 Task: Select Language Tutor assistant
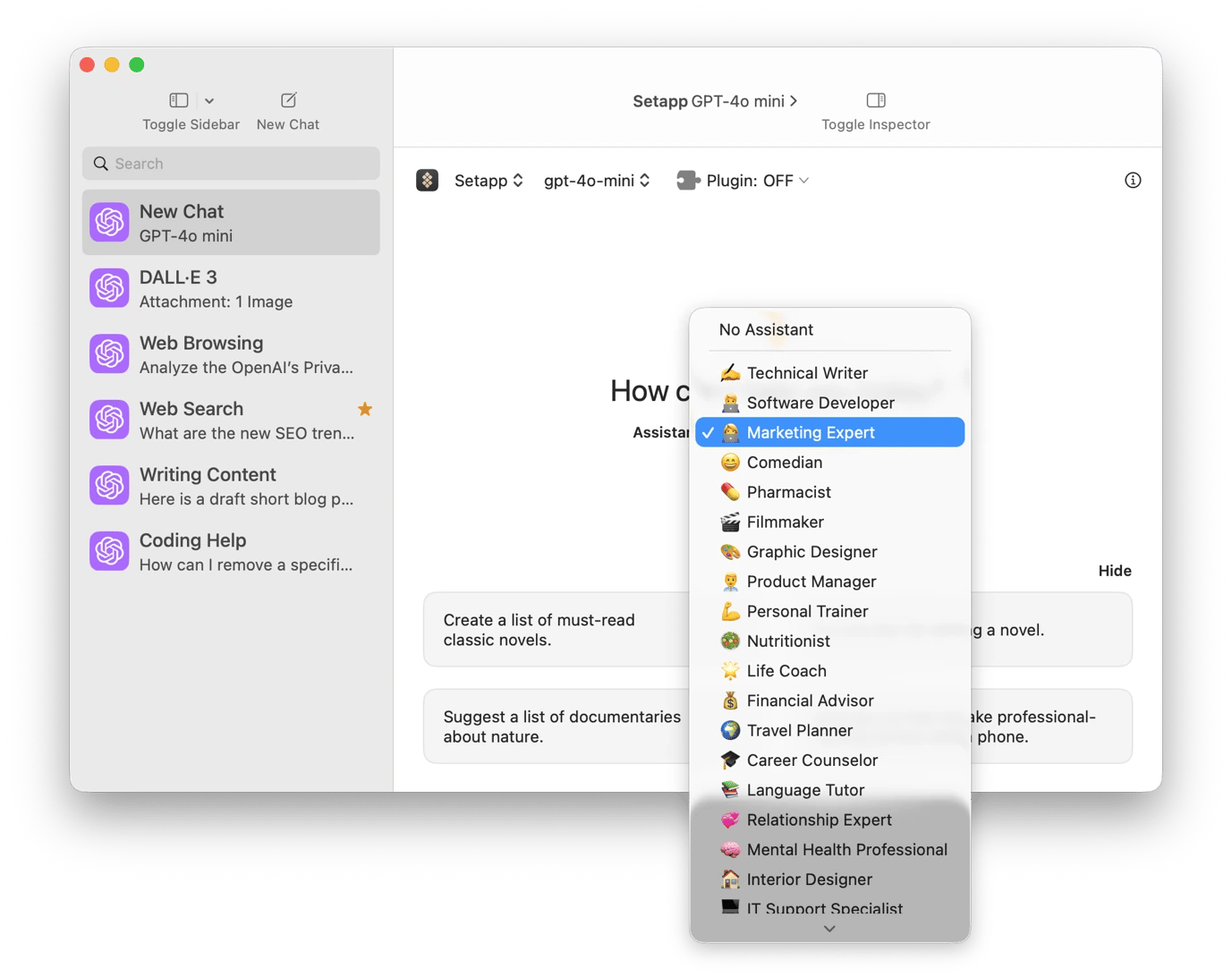tap(829, 790)
